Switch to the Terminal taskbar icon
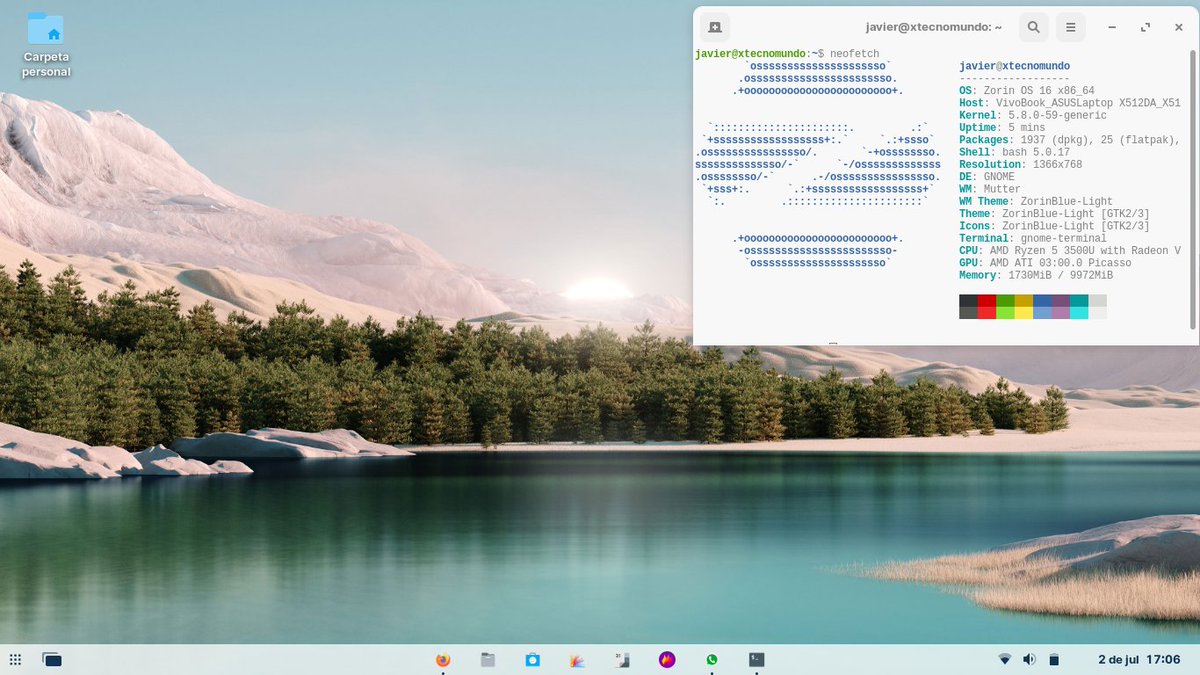This screenshot has width=1200, height=675. [757, 659]
